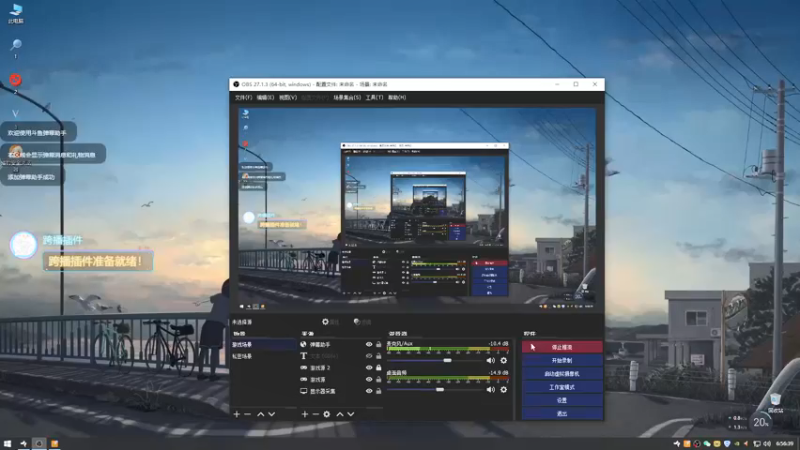800x450 pixels.
Task: Click the OBS icon on taskbar
Action: (39, 444)
